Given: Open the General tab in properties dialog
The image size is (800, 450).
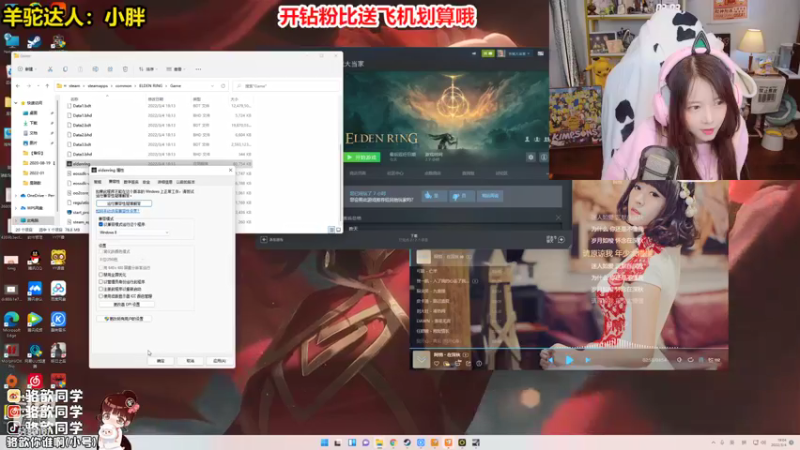Looking at the screenshot, I should 97,182.
